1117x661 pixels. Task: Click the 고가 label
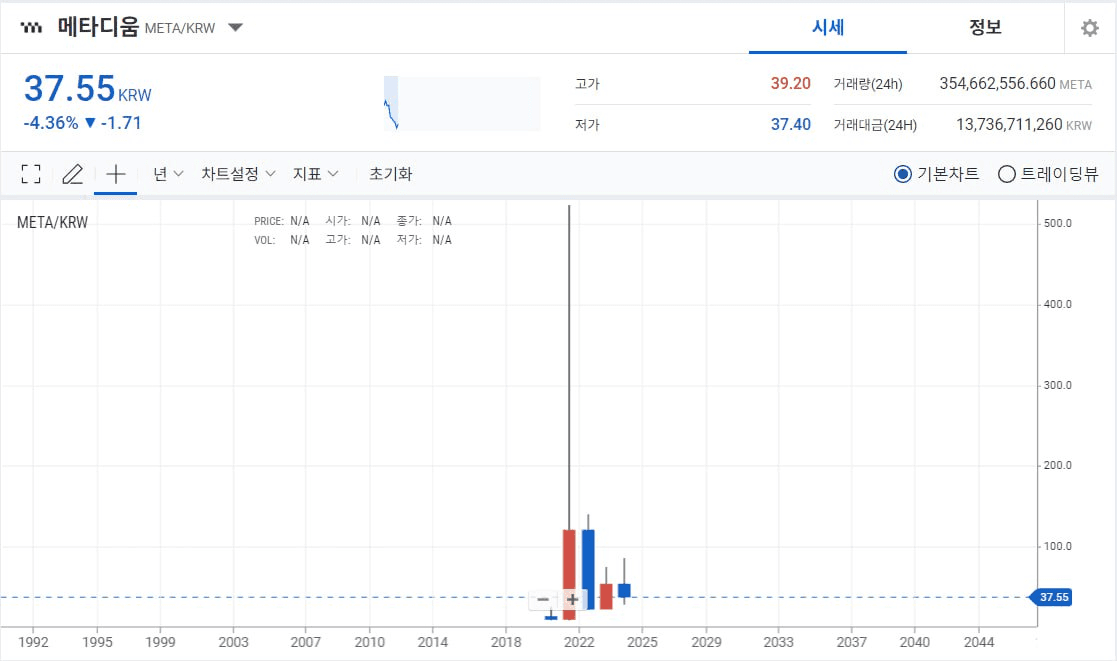click(x=587, y=84)
